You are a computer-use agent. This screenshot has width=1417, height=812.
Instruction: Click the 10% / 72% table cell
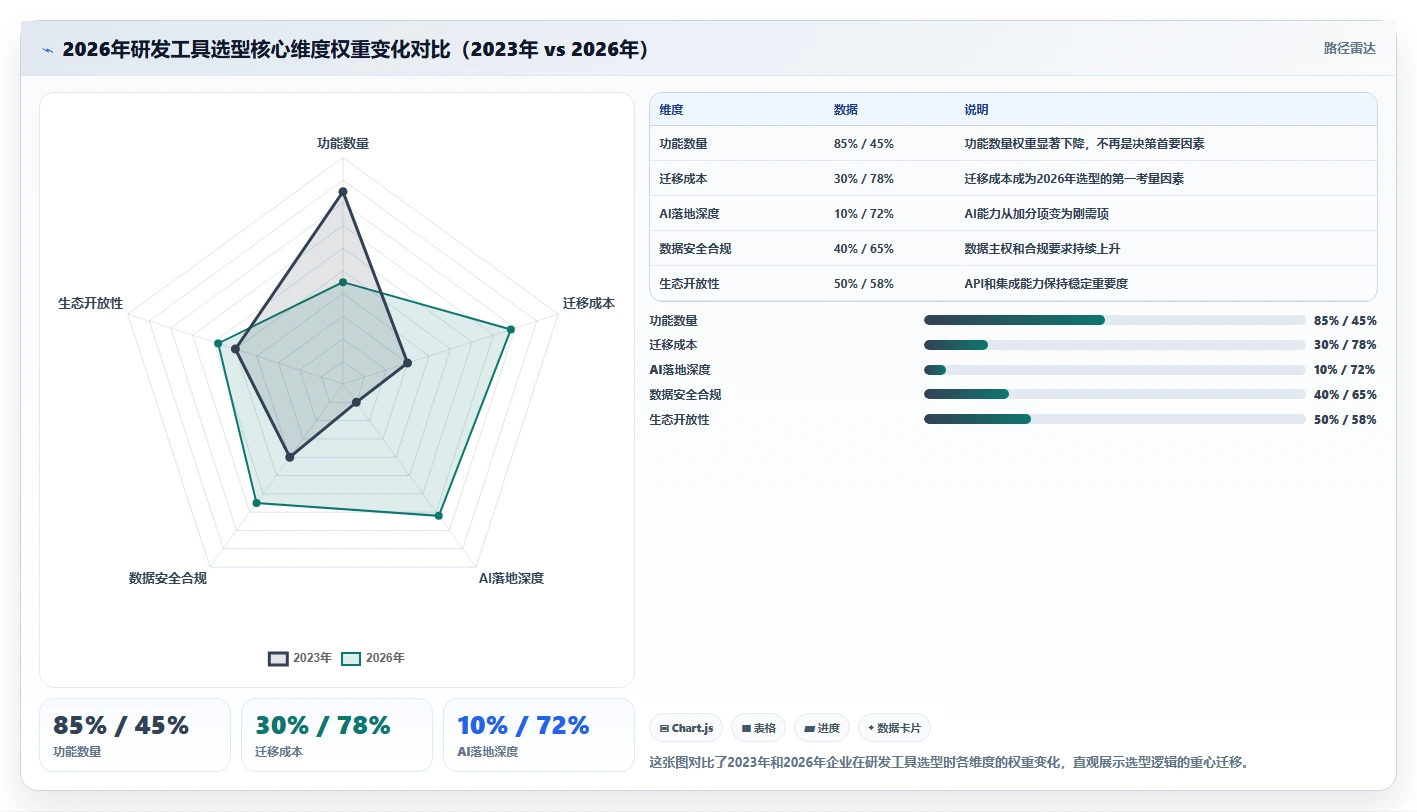[863, 214]
